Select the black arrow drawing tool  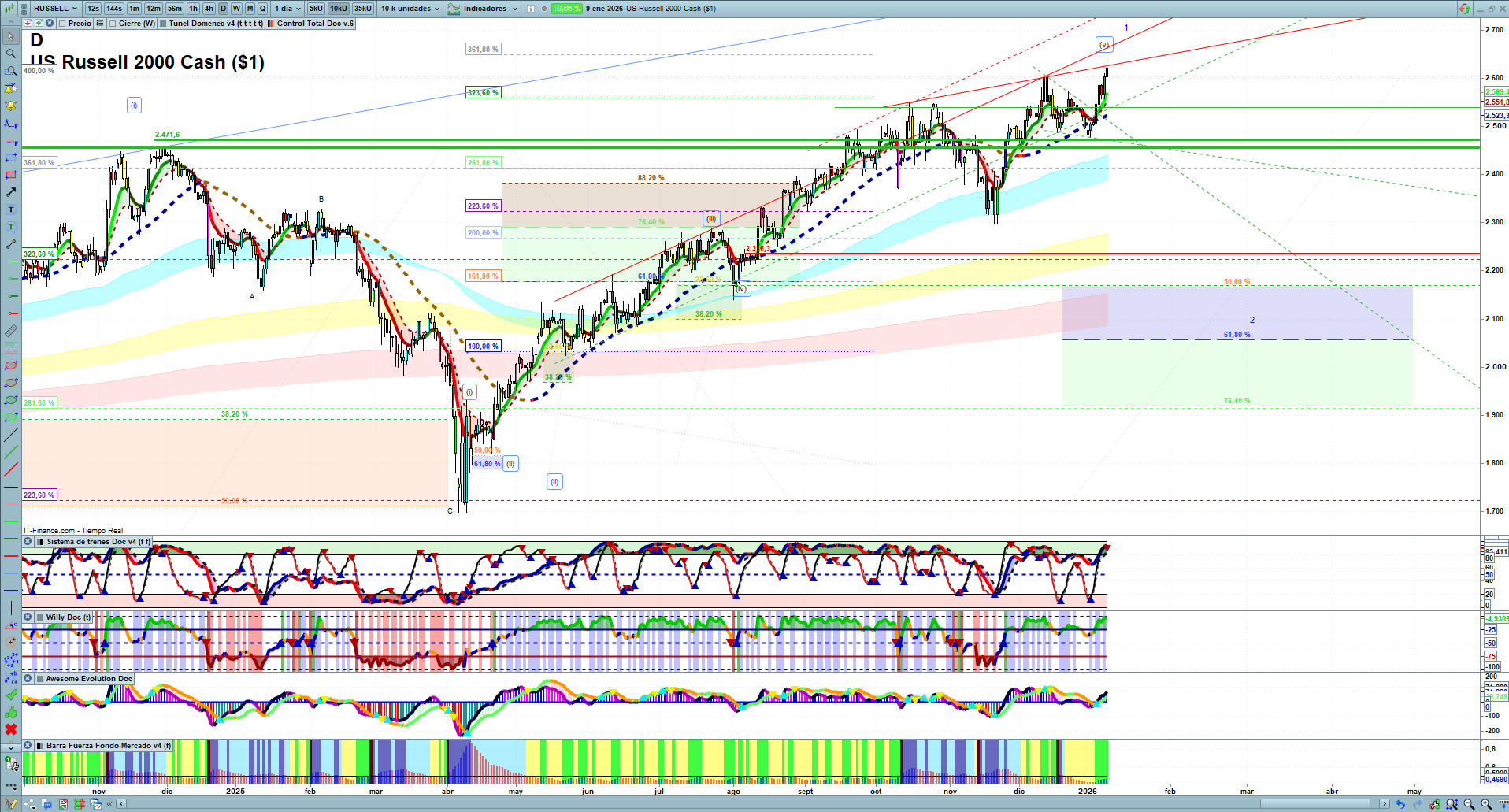pyautogui.click(x=11, y=192)
